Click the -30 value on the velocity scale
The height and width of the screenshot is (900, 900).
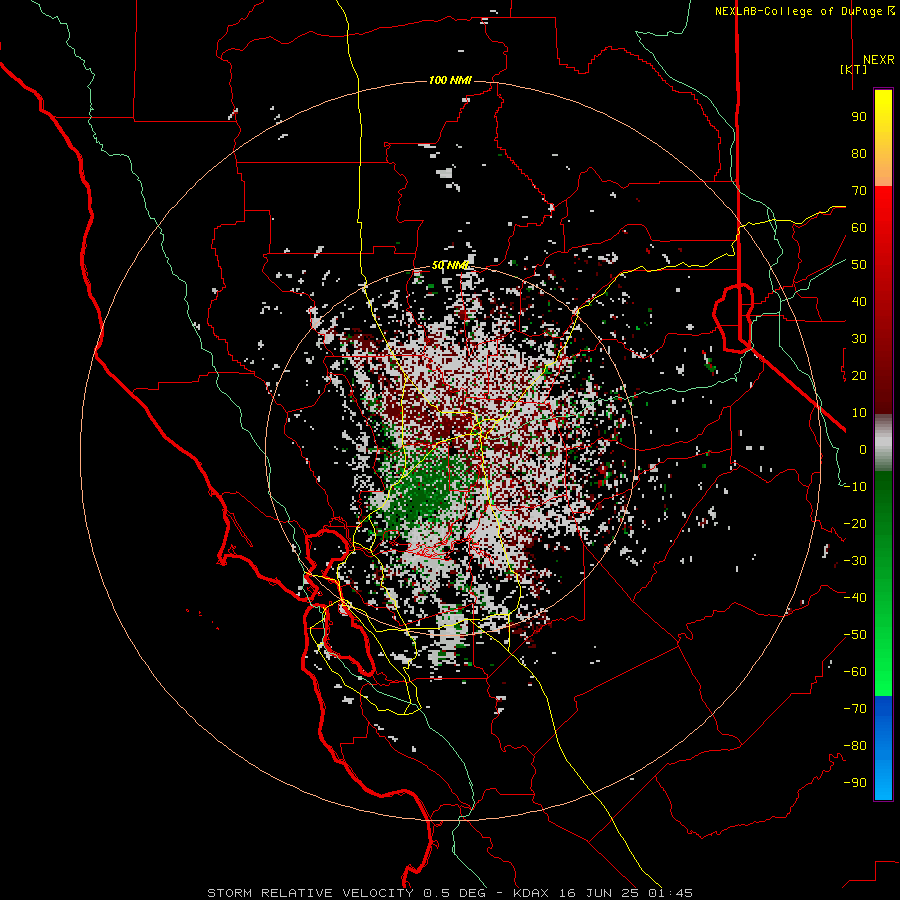click(855, 561)
